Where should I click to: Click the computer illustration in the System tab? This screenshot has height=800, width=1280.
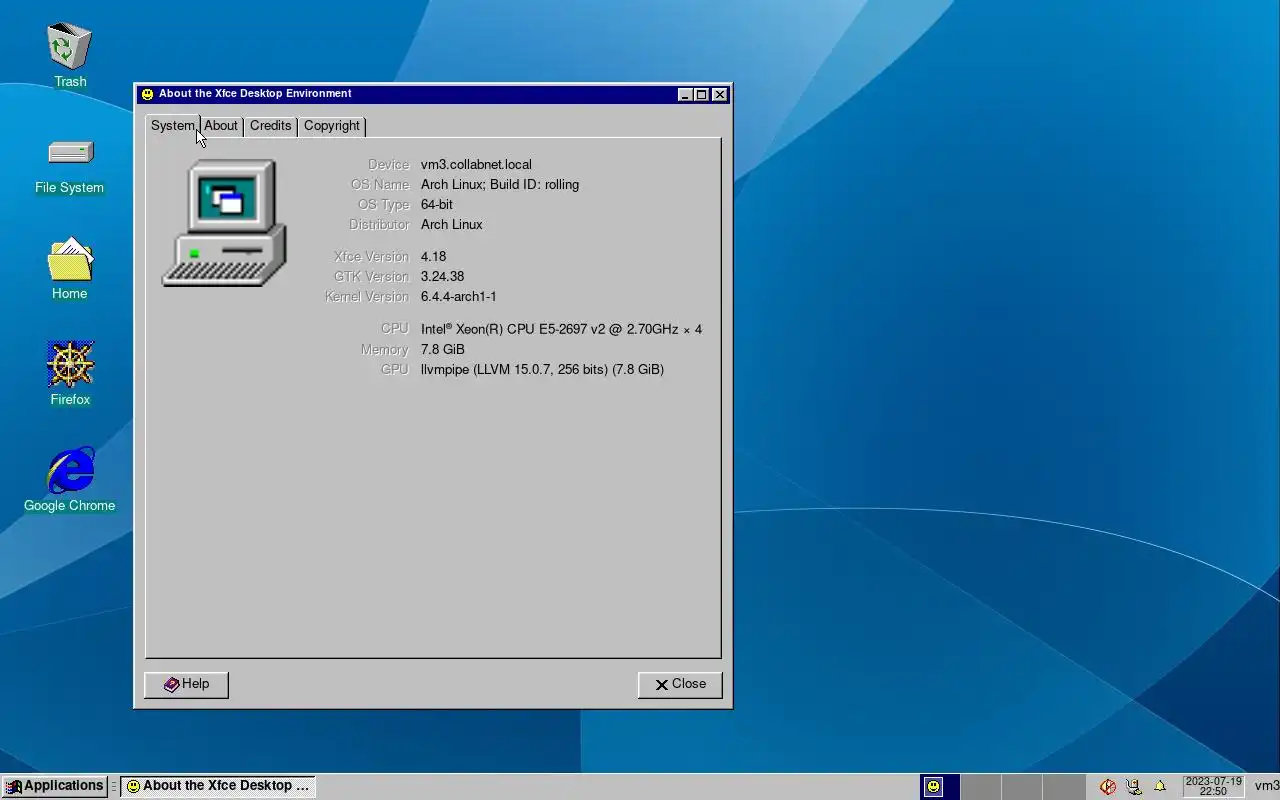tap(224, 223)
